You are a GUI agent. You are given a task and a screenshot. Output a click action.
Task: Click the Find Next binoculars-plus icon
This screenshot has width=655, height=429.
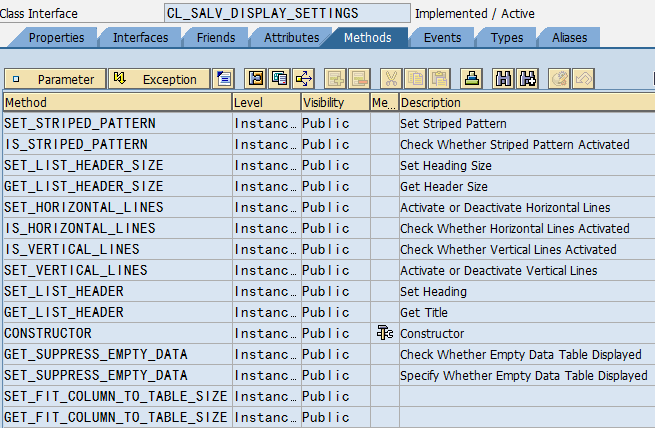click(528, 79)
